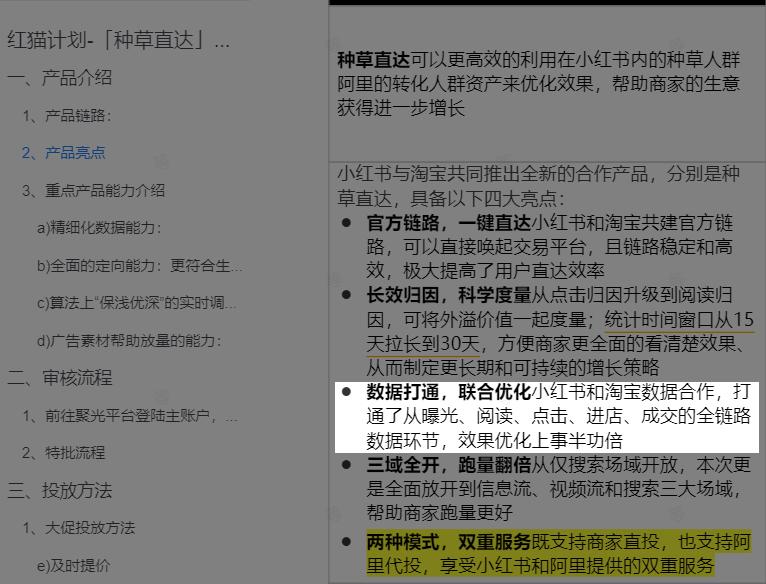Click text 获得进一步增长
Screen dimensions: 766x584
(x=401, y=108)
